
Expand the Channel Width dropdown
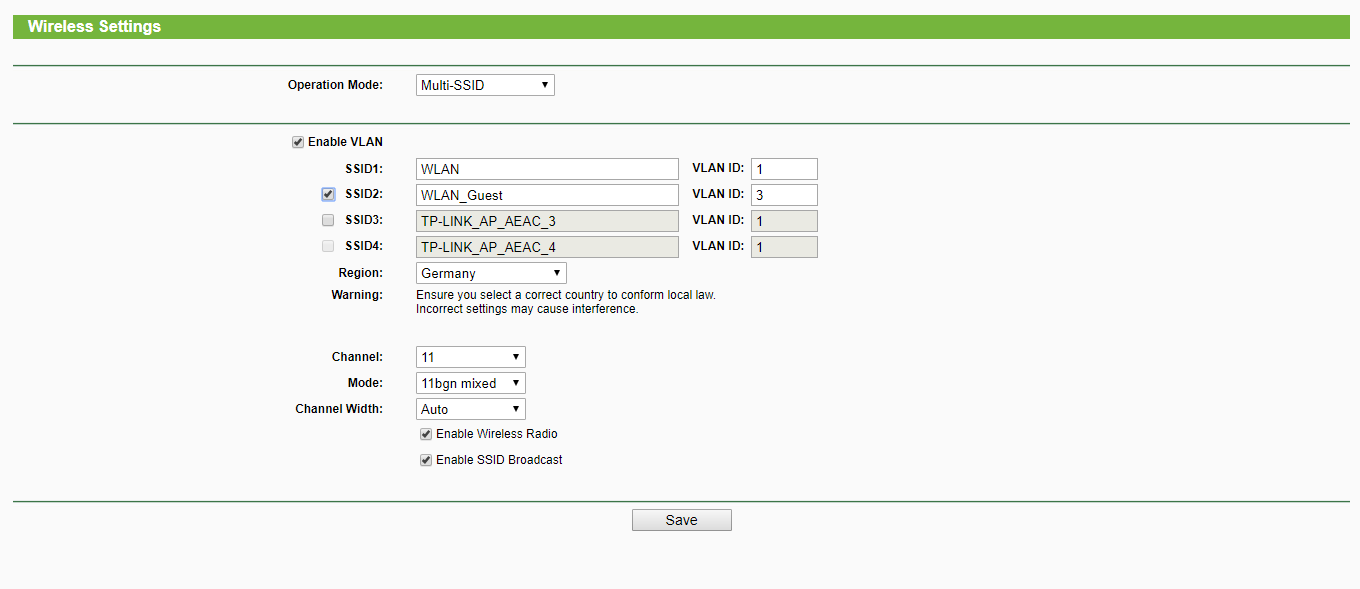(470, 409)
